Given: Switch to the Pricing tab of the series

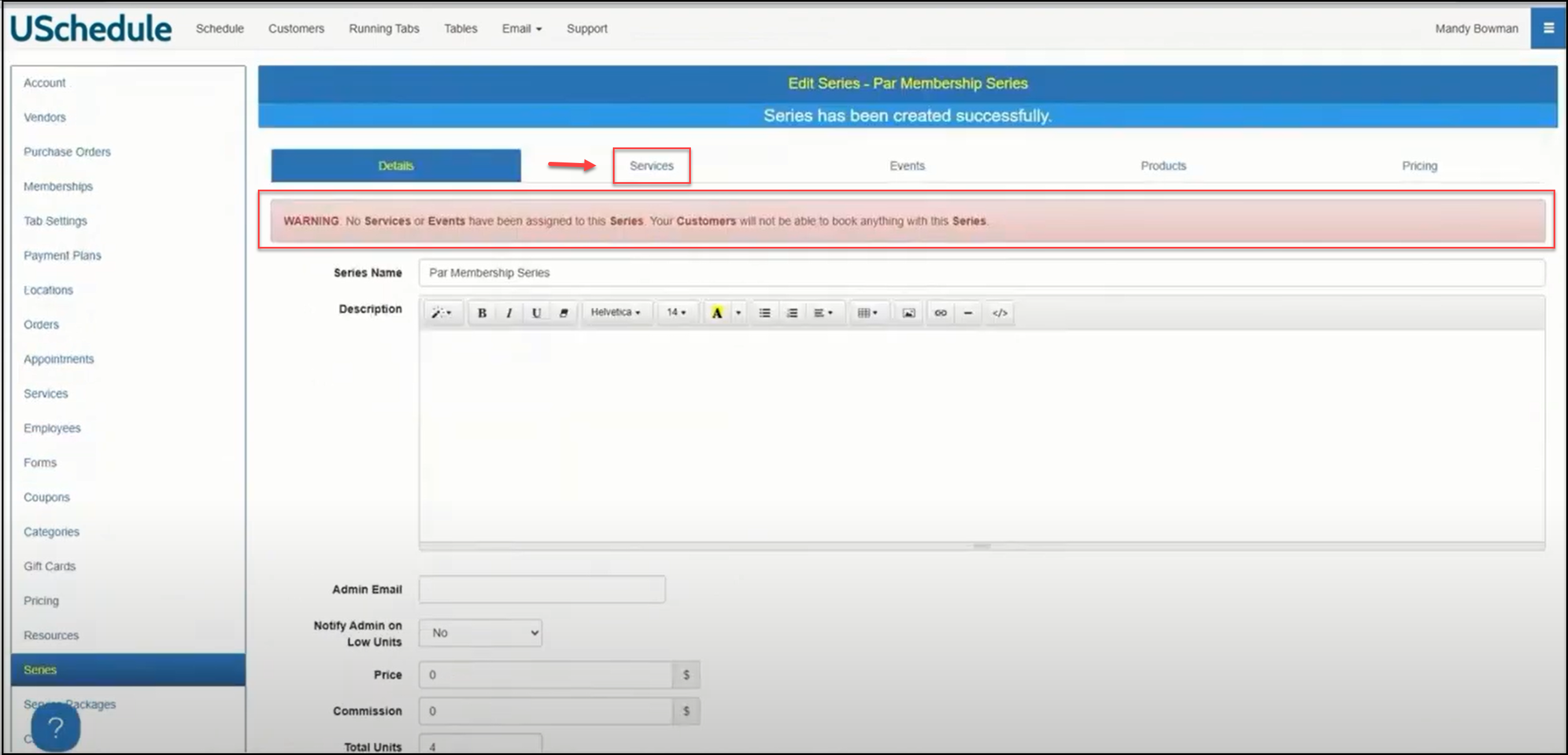Looking at the screenshot, I should click(x=1419, y=165).
